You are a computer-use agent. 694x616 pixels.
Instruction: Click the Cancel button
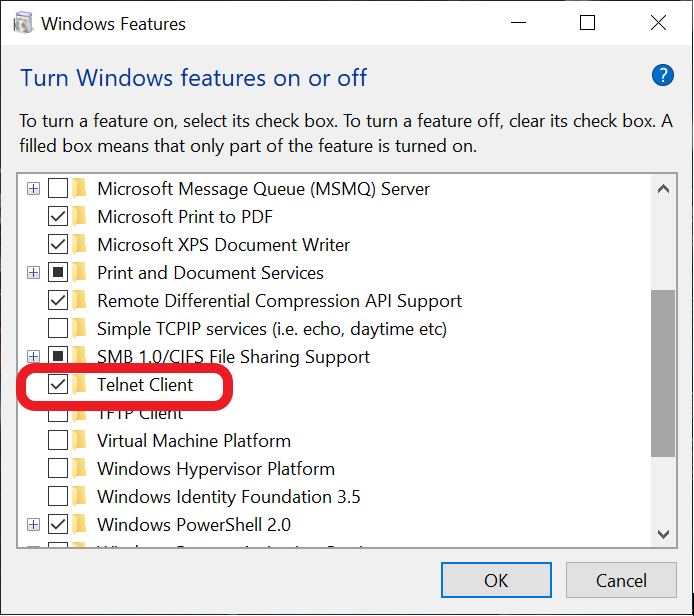[621, 580]
